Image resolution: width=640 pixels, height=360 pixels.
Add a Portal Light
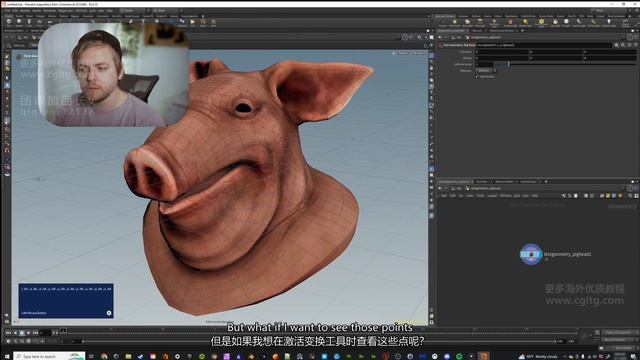coord(594,23)
